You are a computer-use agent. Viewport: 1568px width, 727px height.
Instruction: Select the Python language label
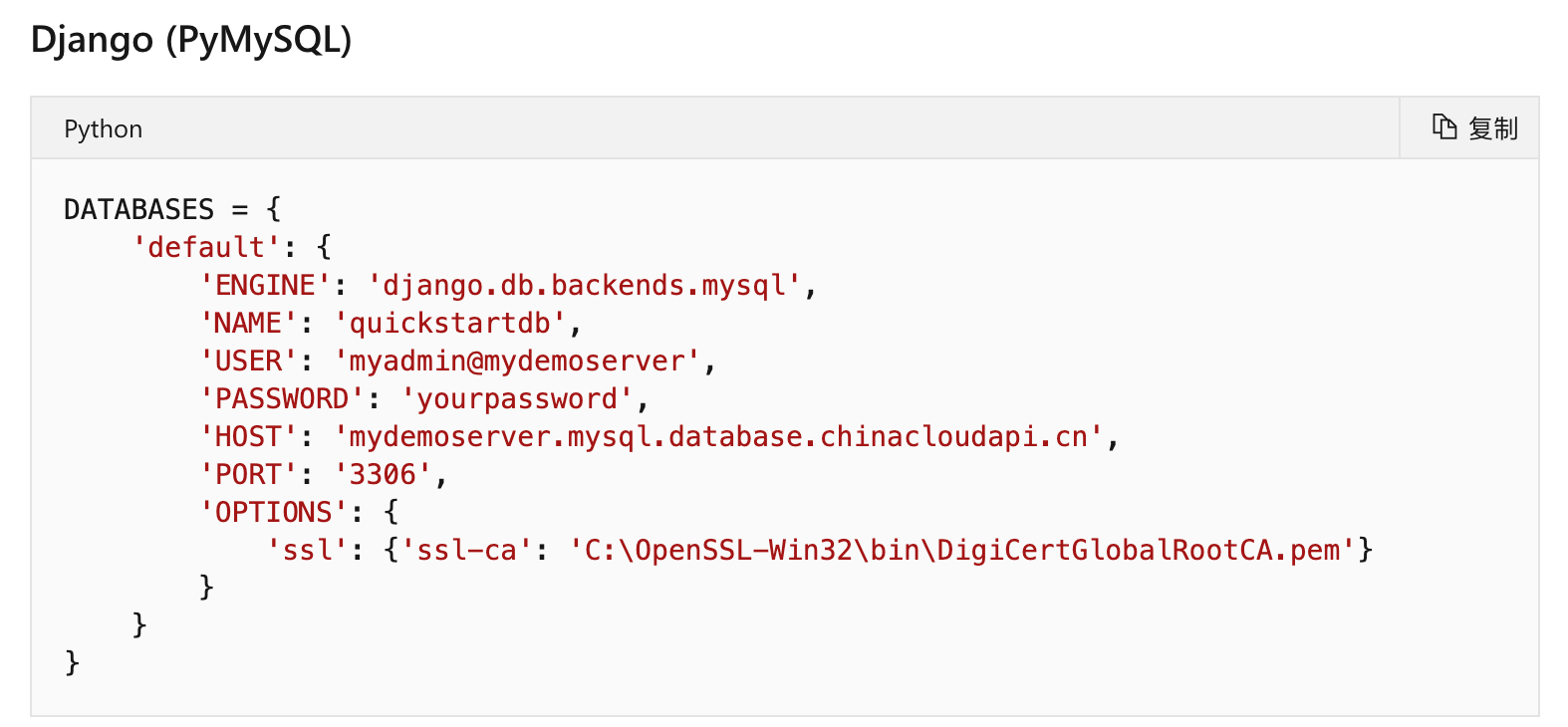pos(103,127)
